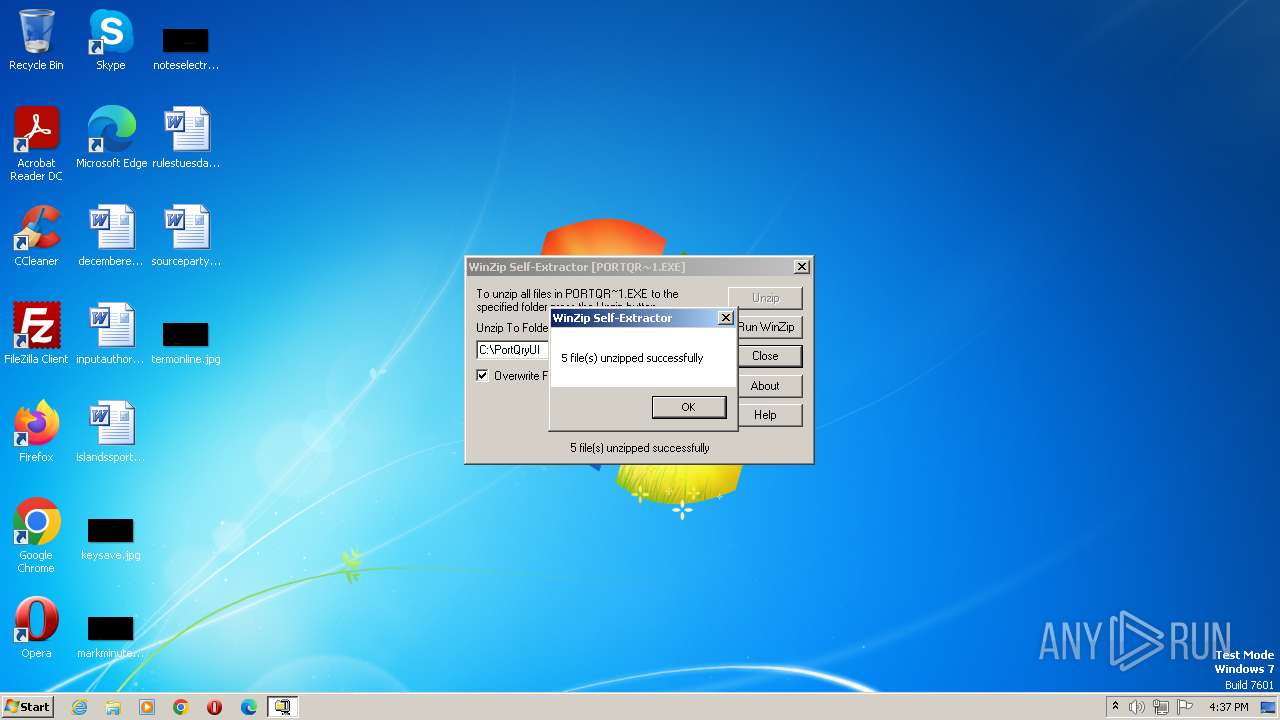Viewport: 1280px width, 720px height.
Task: Select the termonline.jpg file
Action: tap(186, 343)
